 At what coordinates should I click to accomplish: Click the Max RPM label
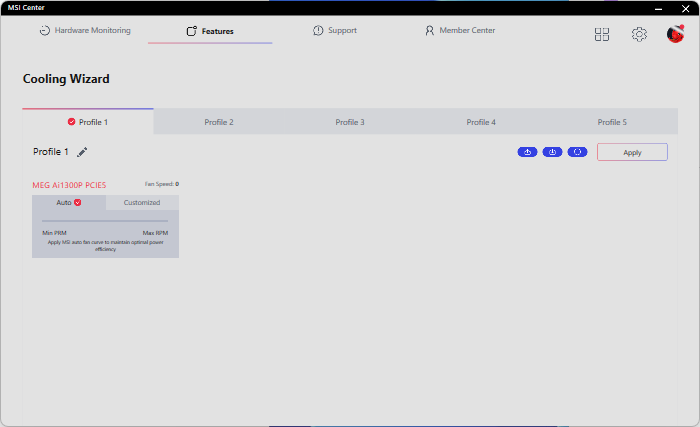(x=155, y=233)
